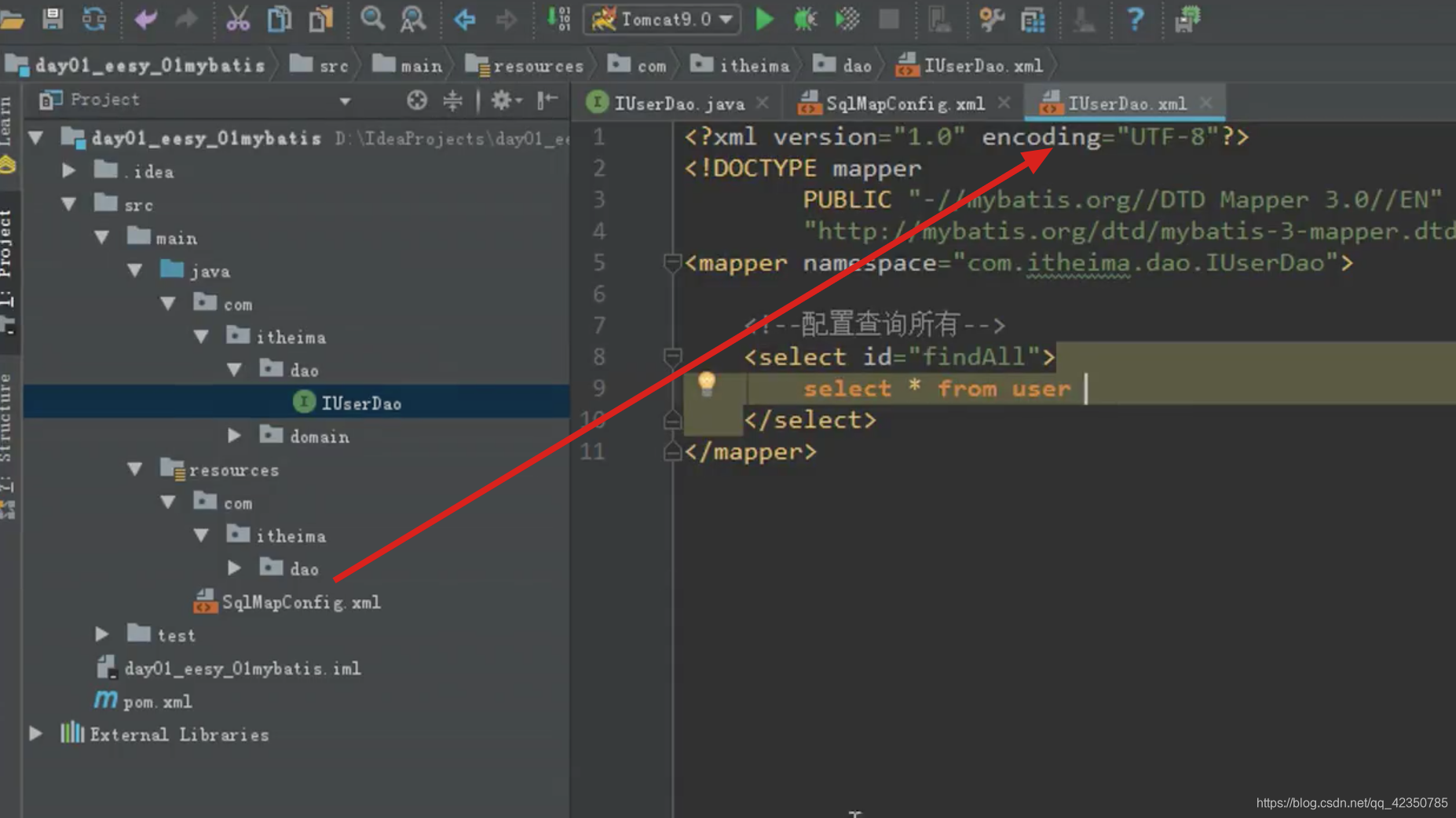Place cursor in select * from user line
This screenshot has width=1456, height=818.
[938, 389]
